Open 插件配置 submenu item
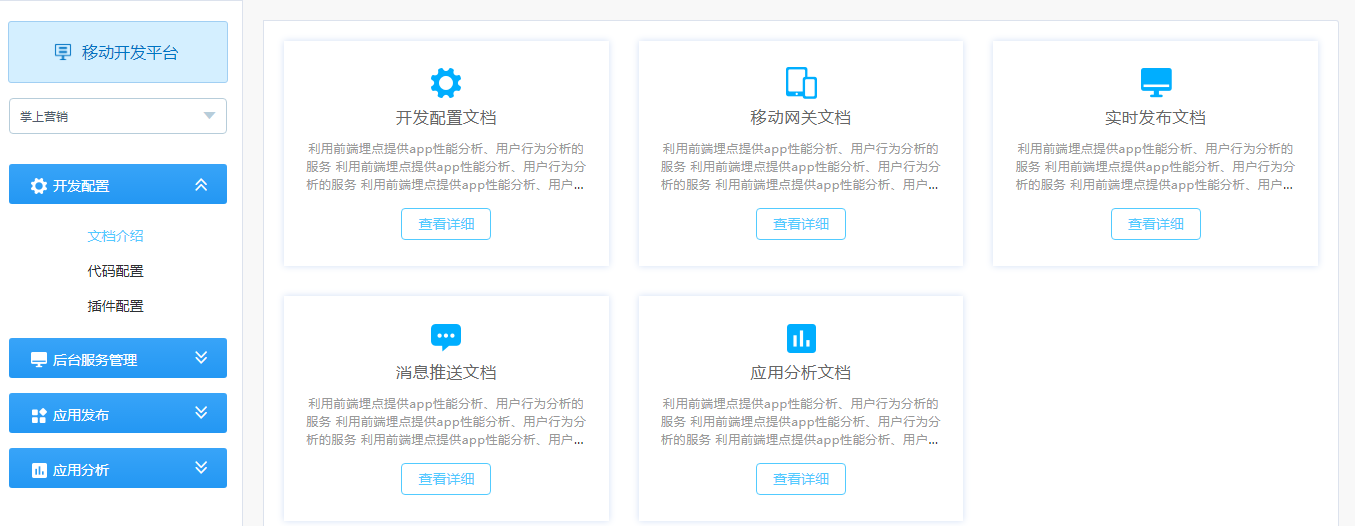The height and width of the screenshot is (526, 1355). (x=115, y=306)
